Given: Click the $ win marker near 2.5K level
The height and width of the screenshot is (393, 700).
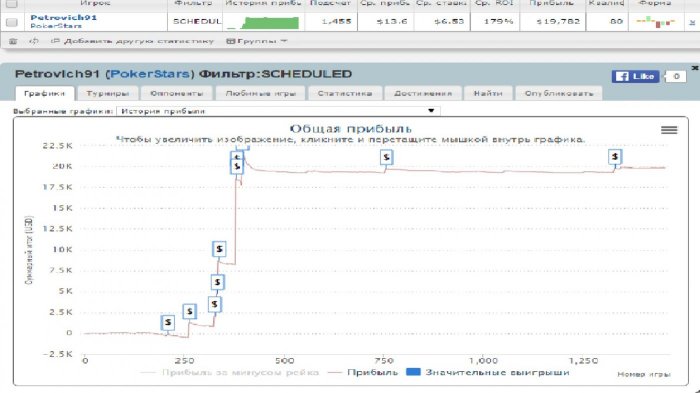Looking at the screenshot, I should 189,311.
